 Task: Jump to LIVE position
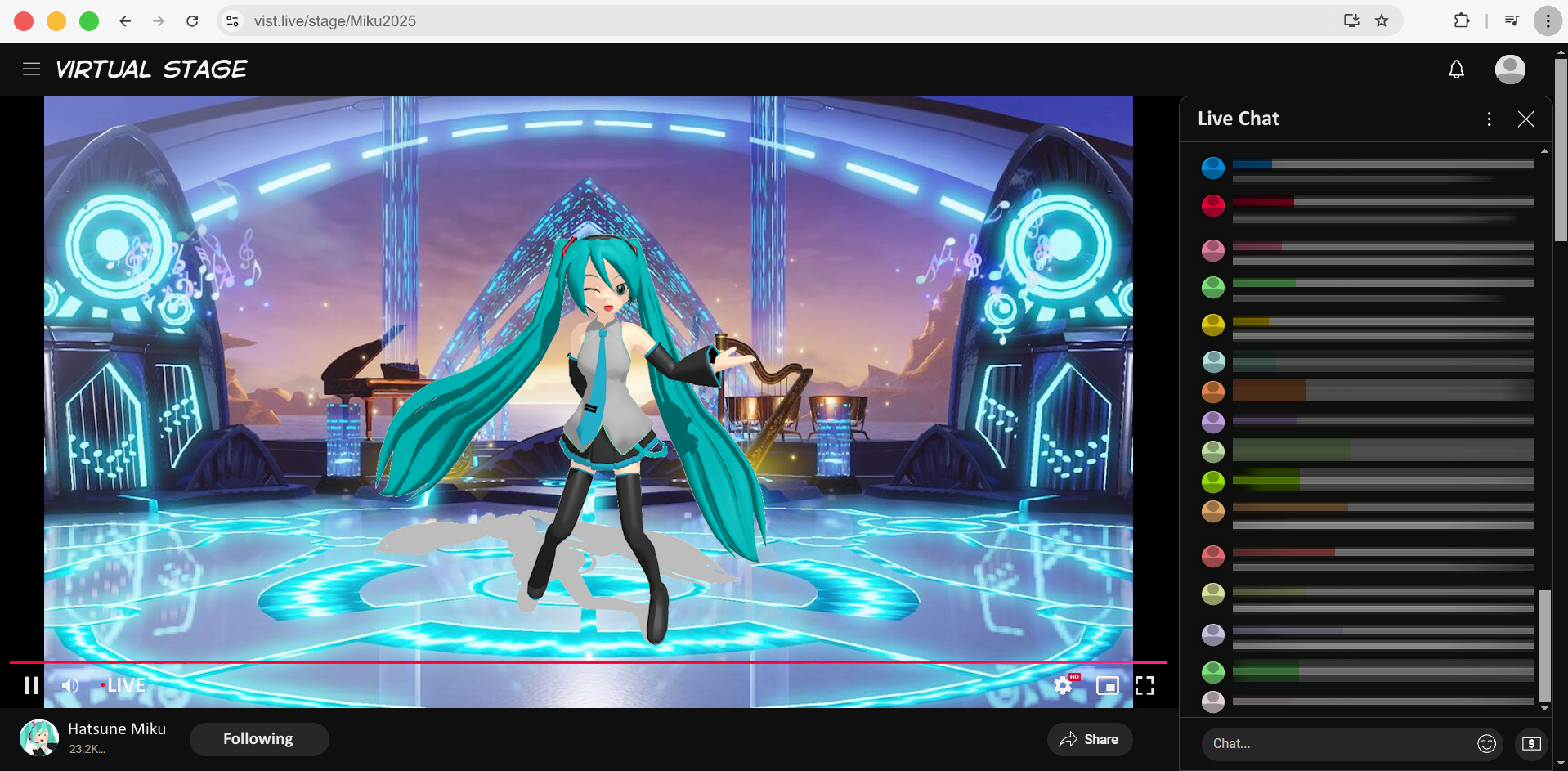coord(124,685)
